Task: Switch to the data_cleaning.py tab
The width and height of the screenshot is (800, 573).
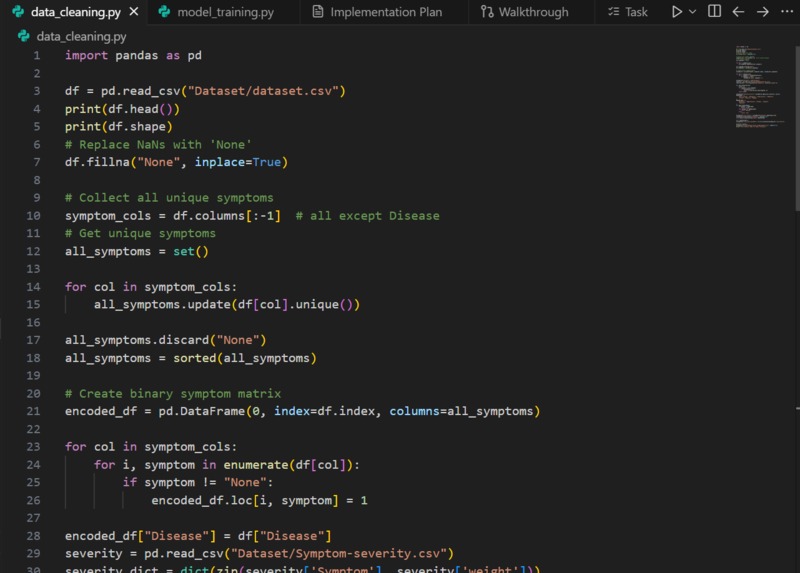Action: pyautogui.click(x=76, y=12)
